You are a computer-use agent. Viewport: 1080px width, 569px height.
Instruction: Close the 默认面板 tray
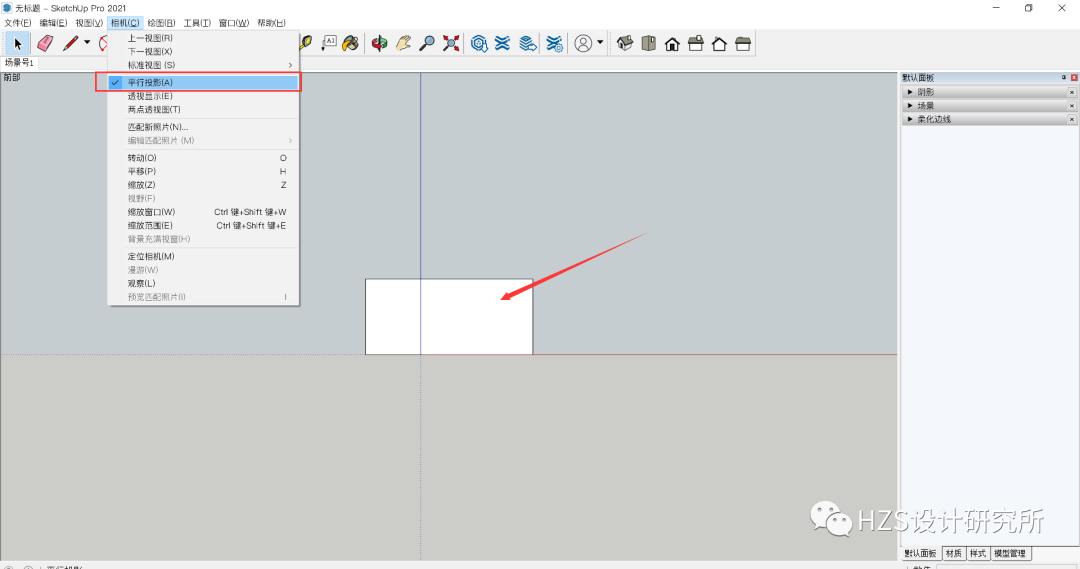tap(1074, 77)
